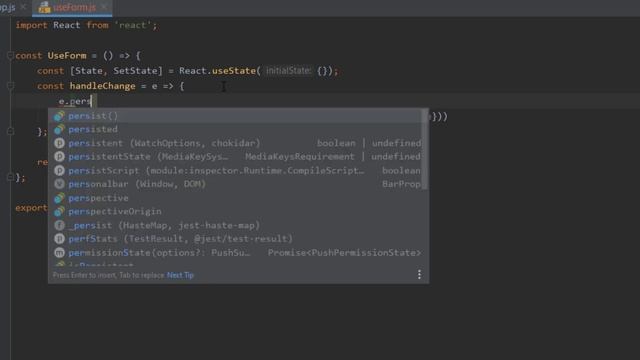640x360 pixels.
Task: Click the e.pers typed text
Action: 75,101
